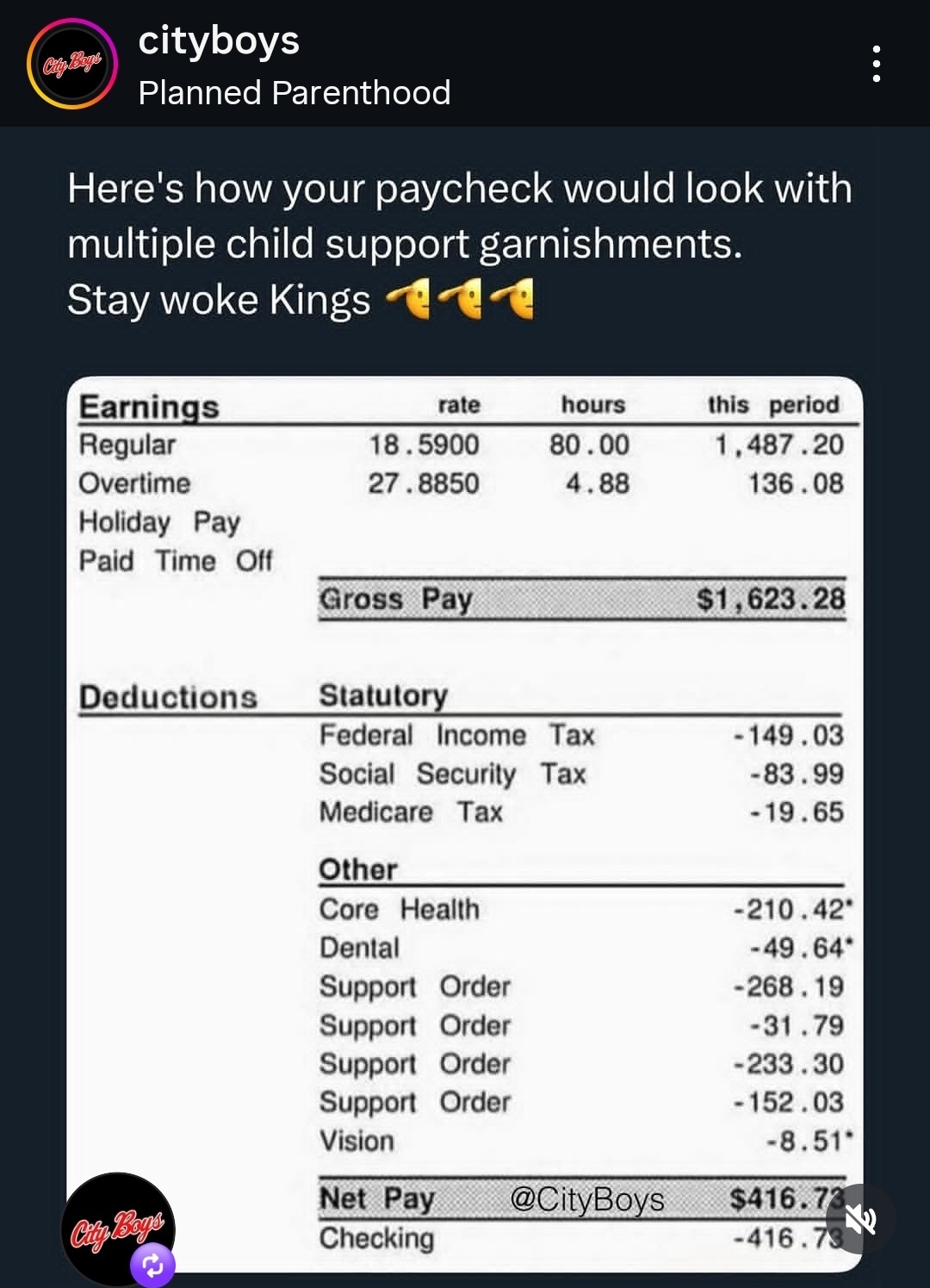This screenshot has height=1288, width=930.
Task: Open the cityboys username link
Action: [219, 40]
